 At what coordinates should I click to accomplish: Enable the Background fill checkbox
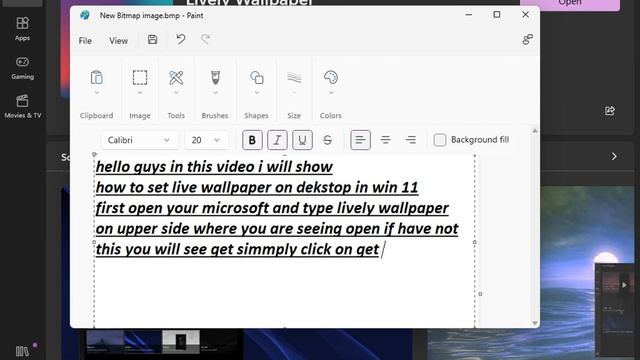click(x=440, y=140)
